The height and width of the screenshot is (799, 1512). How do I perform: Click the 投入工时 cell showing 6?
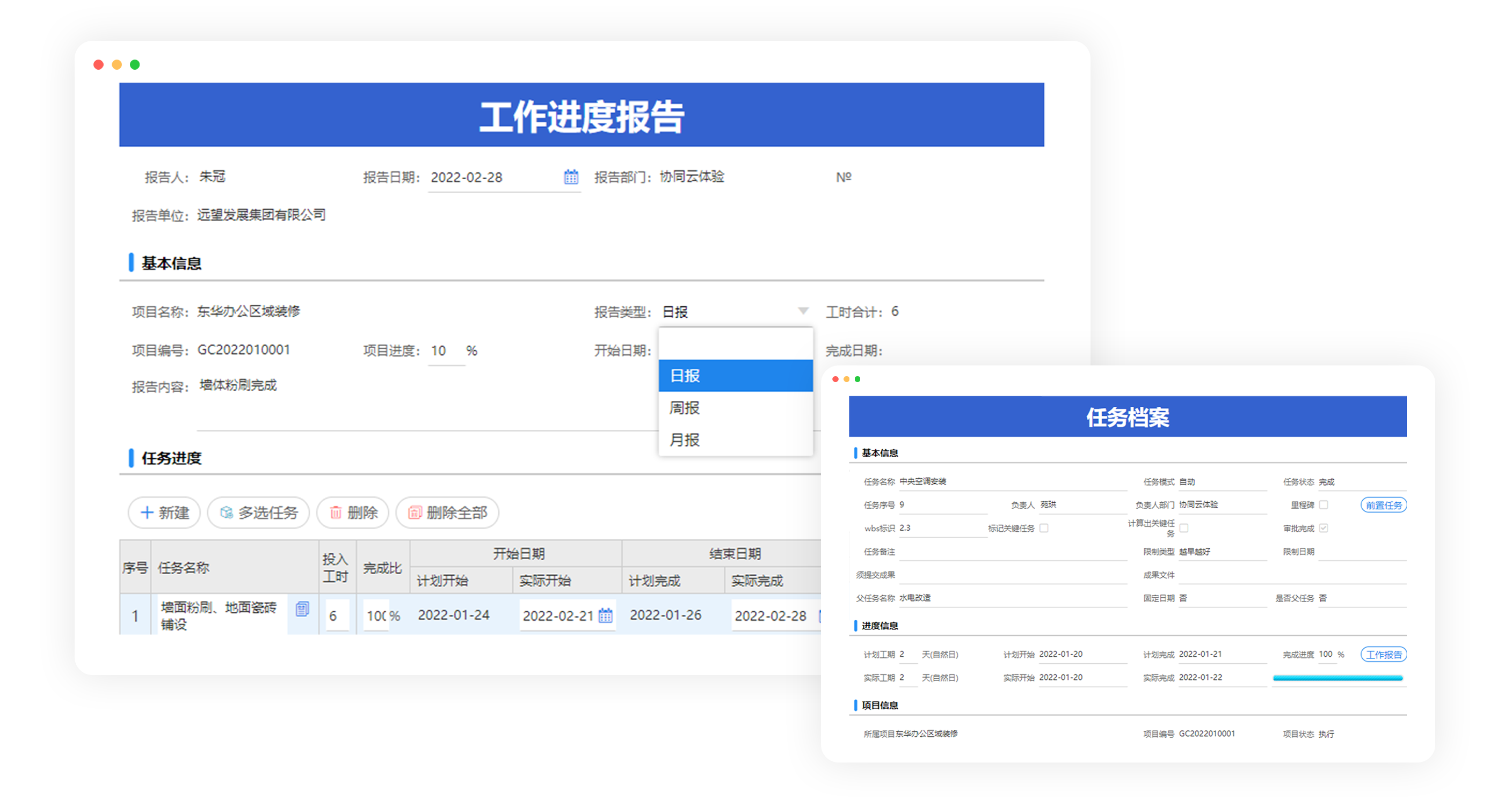337,615
